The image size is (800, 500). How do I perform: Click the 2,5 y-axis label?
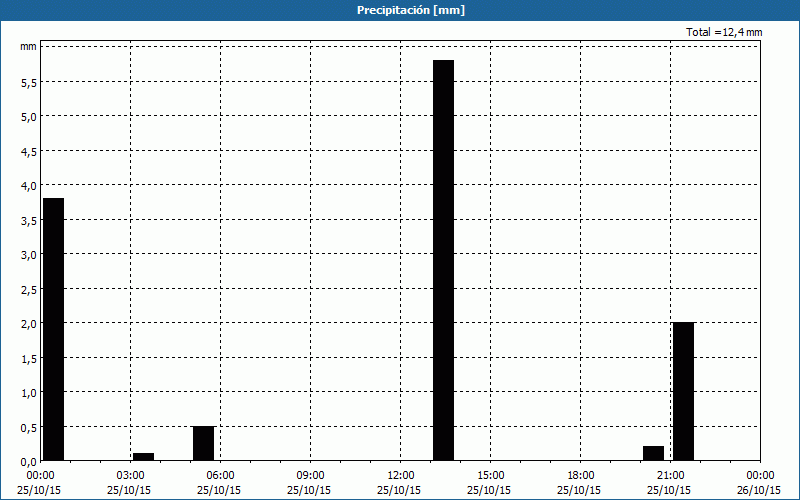[x=29, y=289]
